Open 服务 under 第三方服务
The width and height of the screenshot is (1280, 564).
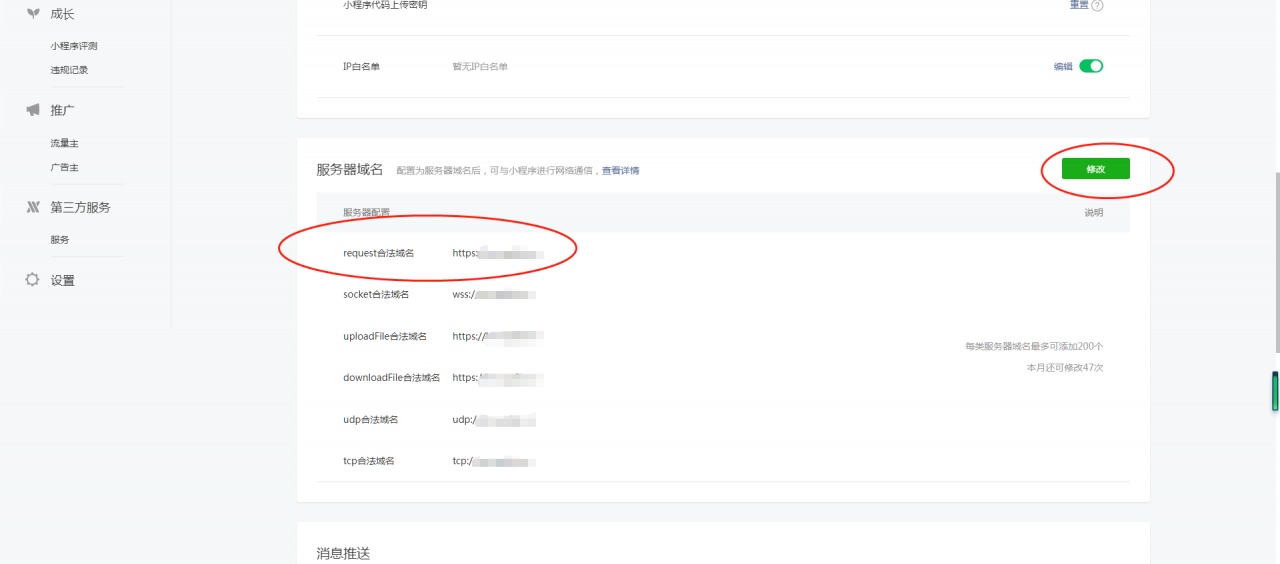tap(60, 240)
